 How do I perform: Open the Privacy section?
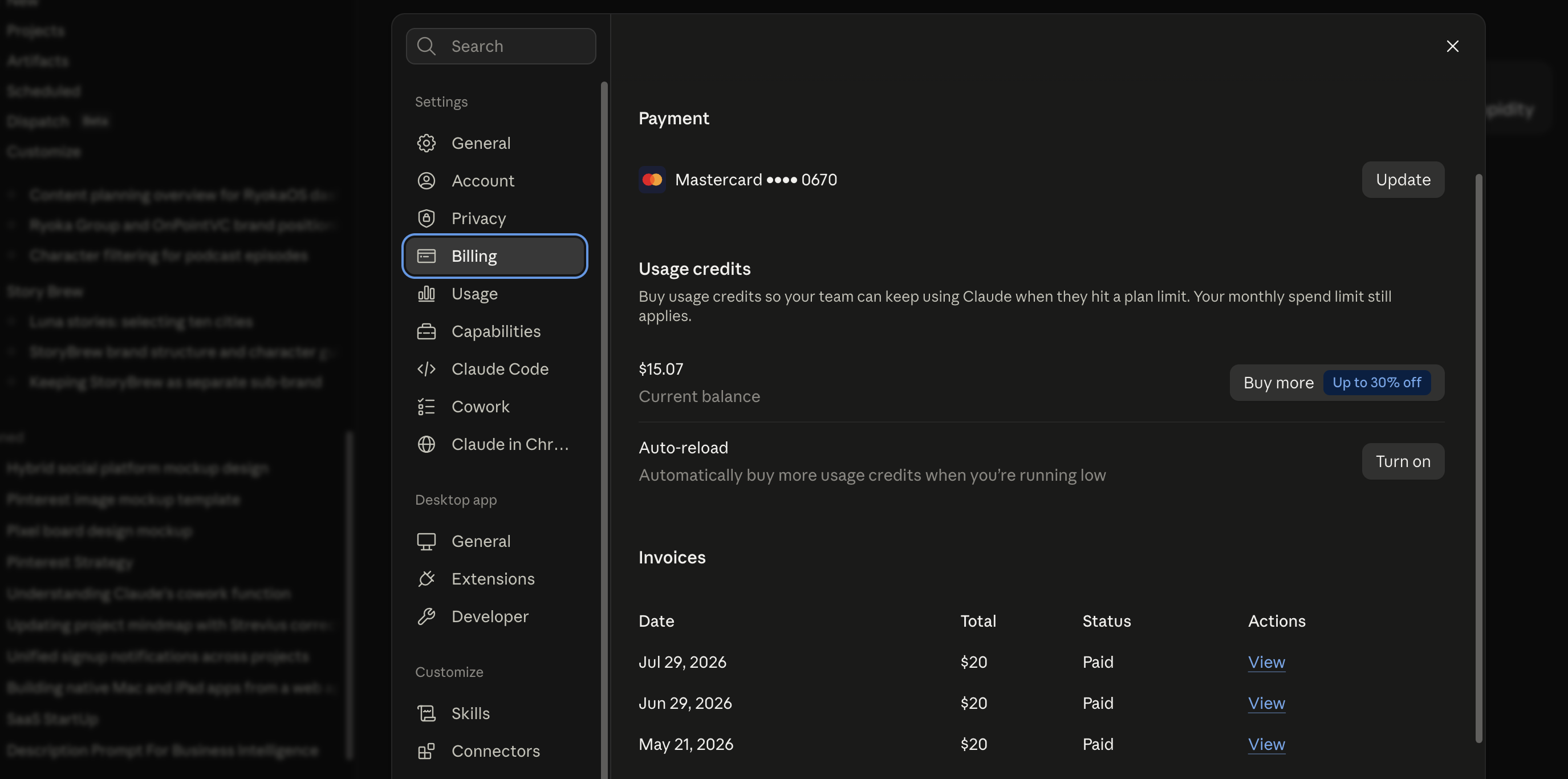494,218
